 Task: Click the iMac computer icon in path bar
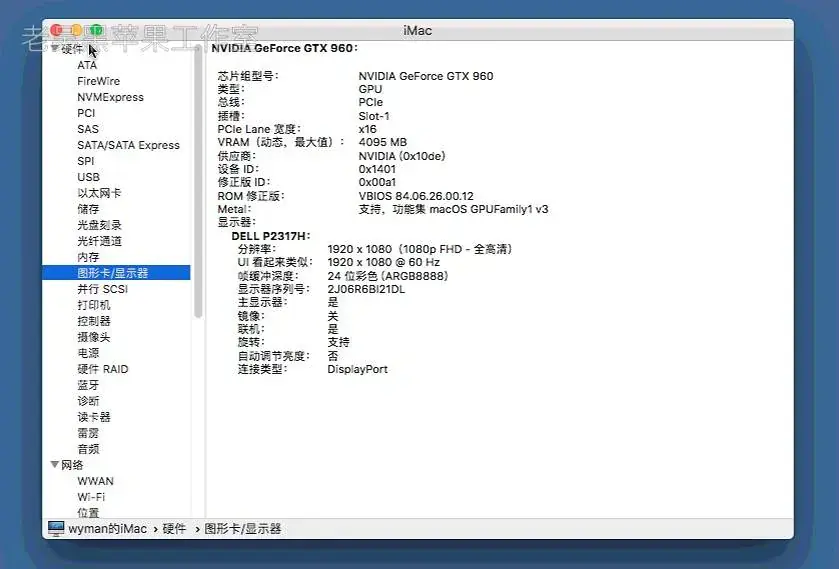(56, 529)
